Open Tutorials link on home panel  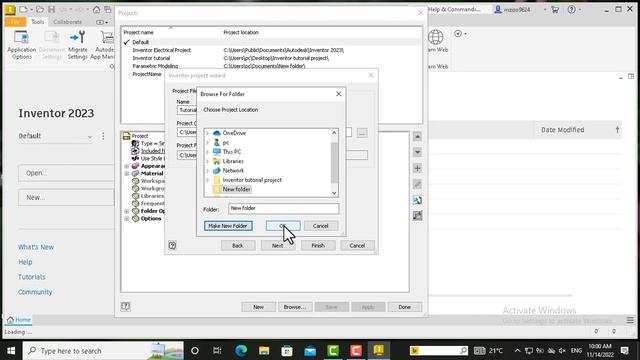tap(32, 277)
